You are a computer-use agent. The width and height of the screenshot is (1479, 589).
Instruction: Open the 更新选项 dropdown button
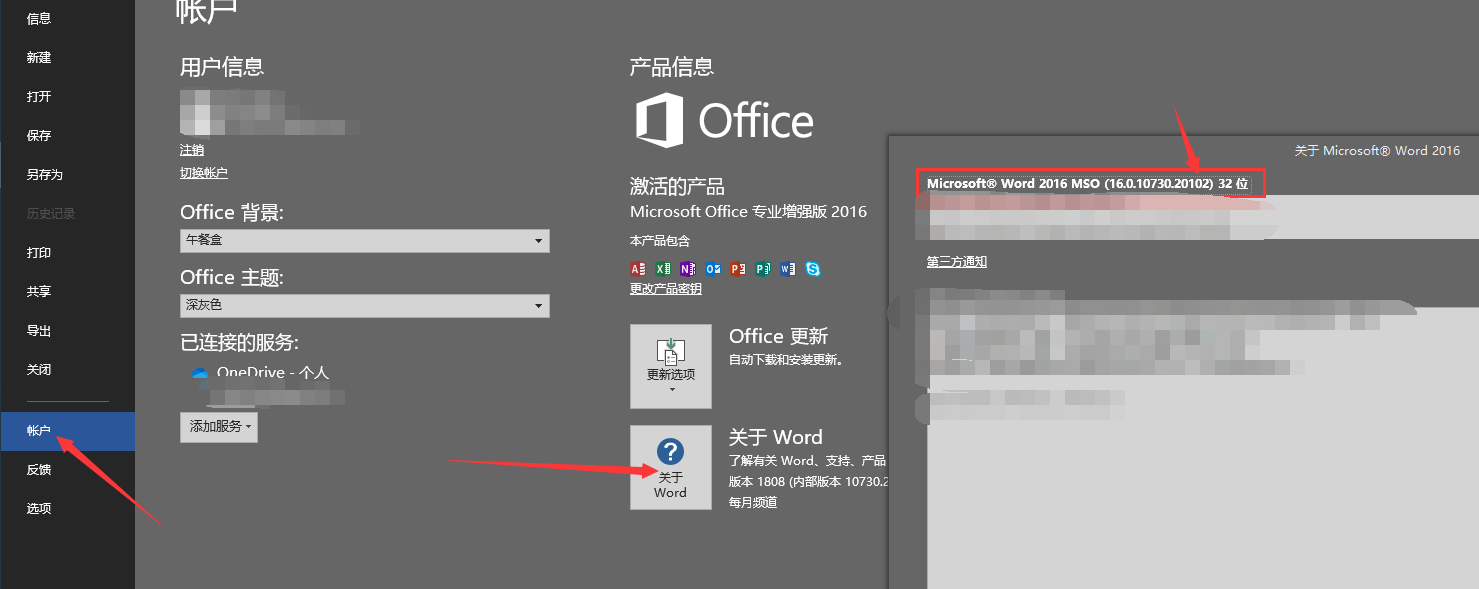[x=671, y=366]
